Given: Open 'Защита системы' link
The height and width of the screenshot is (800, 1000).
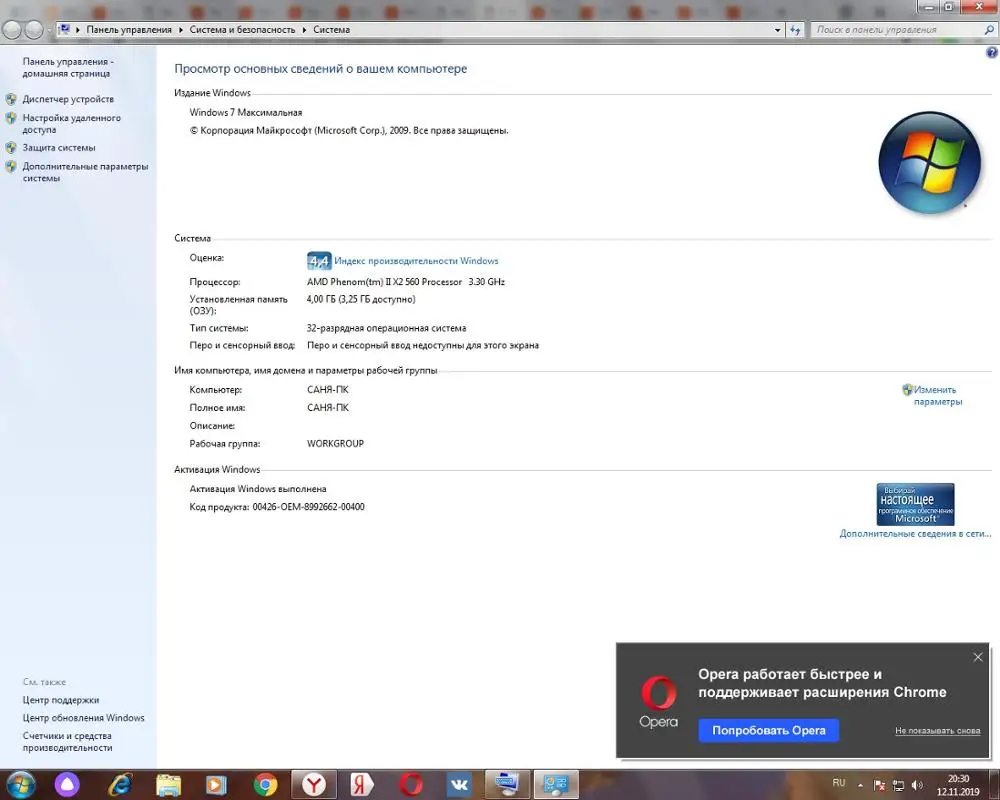Looking at the screenshot, I should tap(59, 147).
